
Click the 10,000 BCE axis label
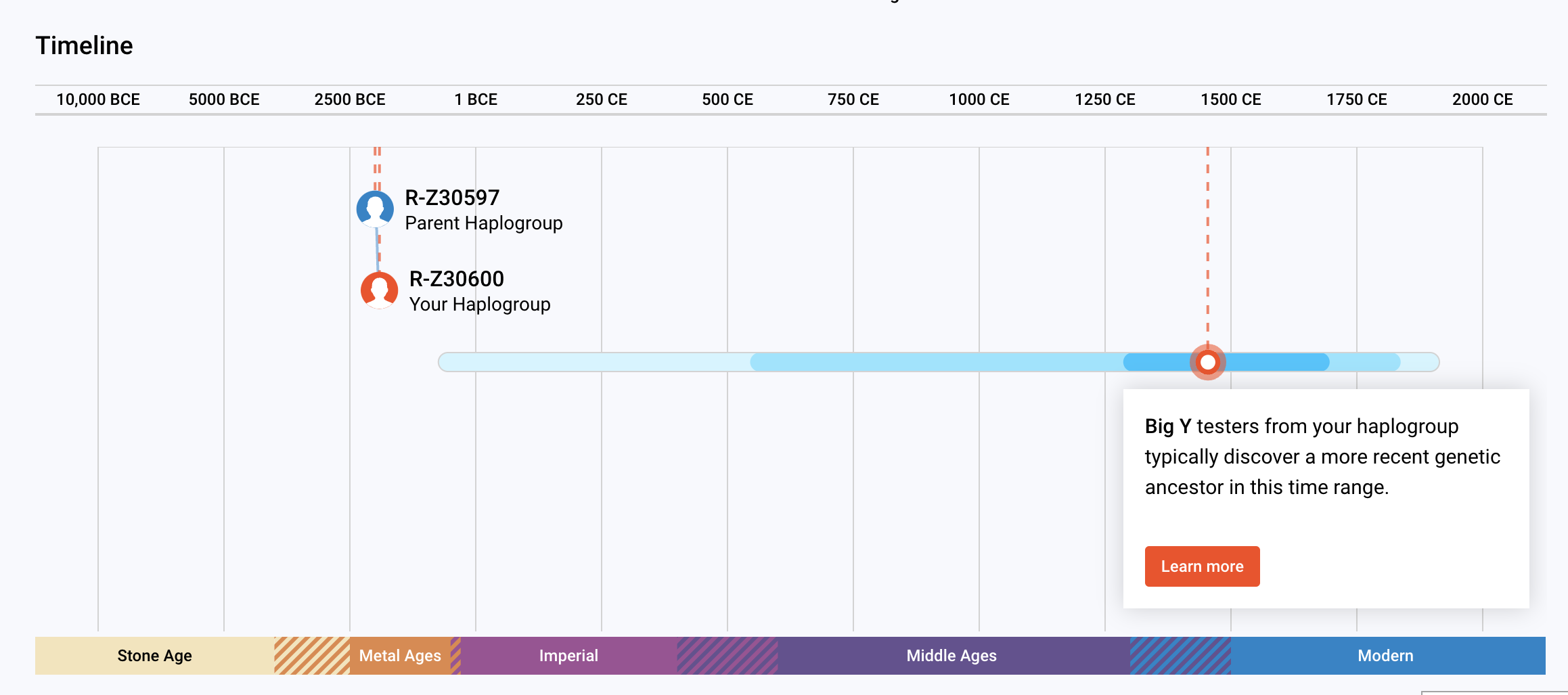pyautogui.click(x=98, y=99)
